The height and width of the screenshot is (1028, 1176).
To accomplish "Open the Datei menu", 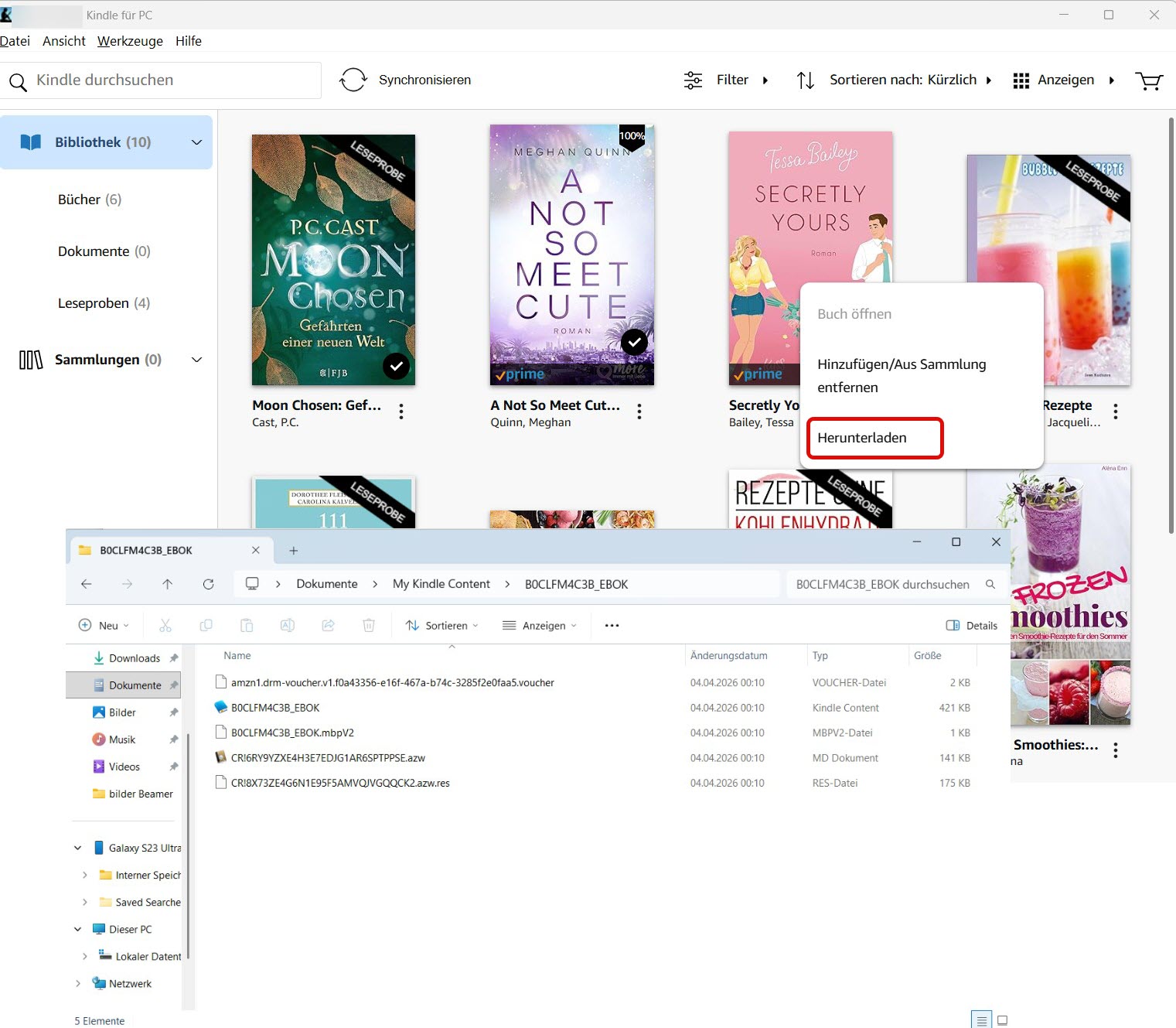I will (x=15, y=41).
